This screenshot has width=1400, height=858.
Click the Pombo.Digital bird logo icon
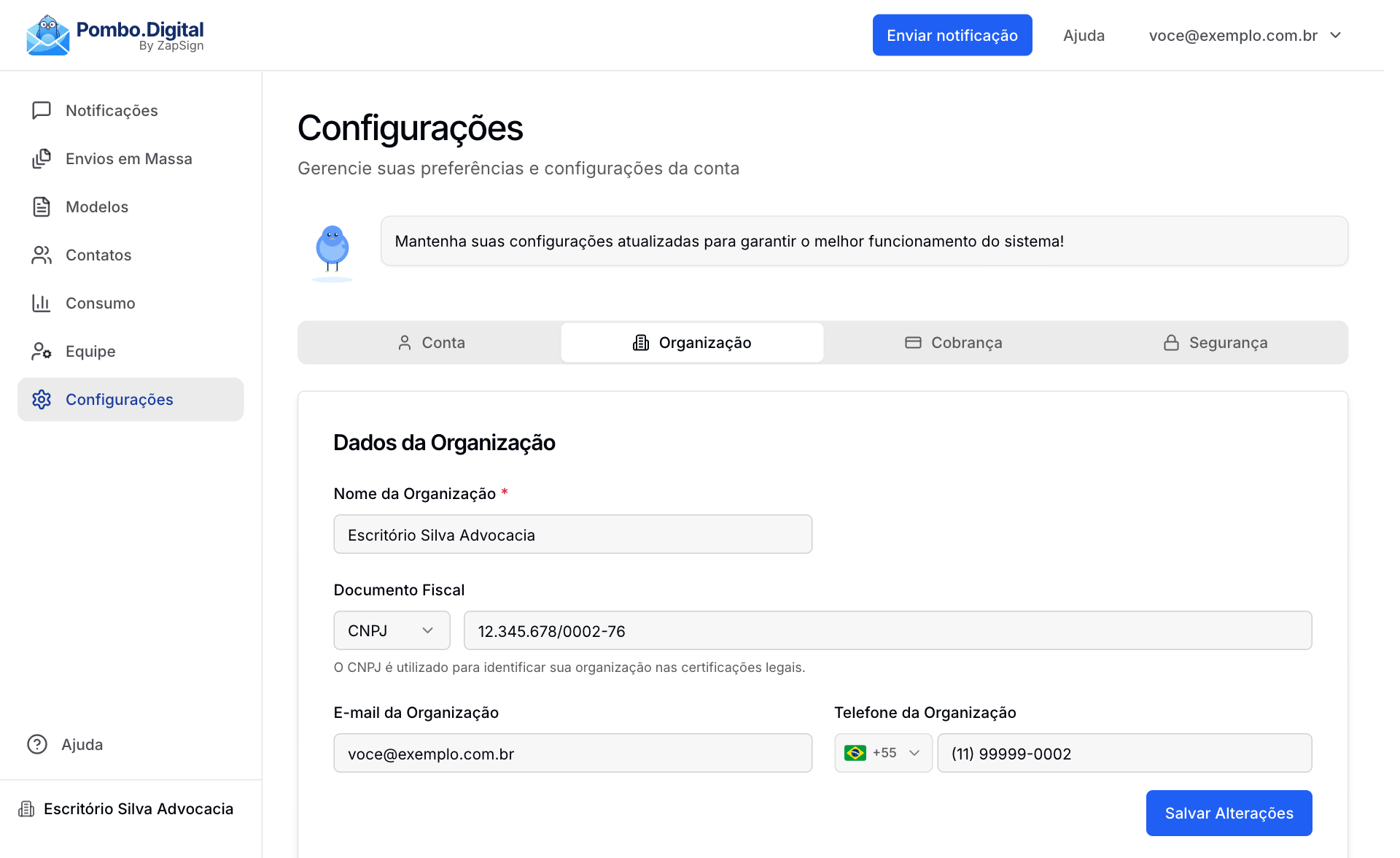click(48, 35)
